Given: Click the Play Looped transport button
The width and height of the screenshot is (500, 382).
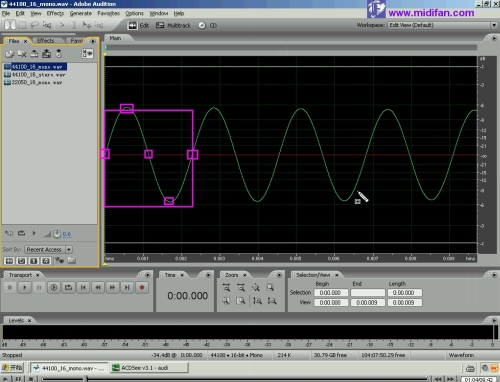Looking at the screenshot, I should pyautogui.click(x=68, y=287).
